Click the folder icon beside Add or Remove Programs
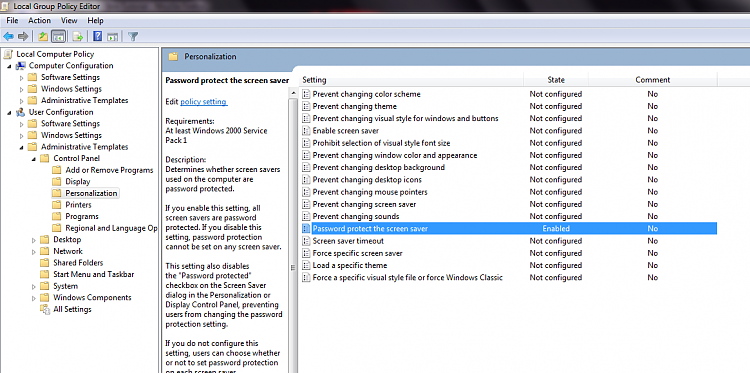Viewport: 750px width, 373px height. [57, 170]
